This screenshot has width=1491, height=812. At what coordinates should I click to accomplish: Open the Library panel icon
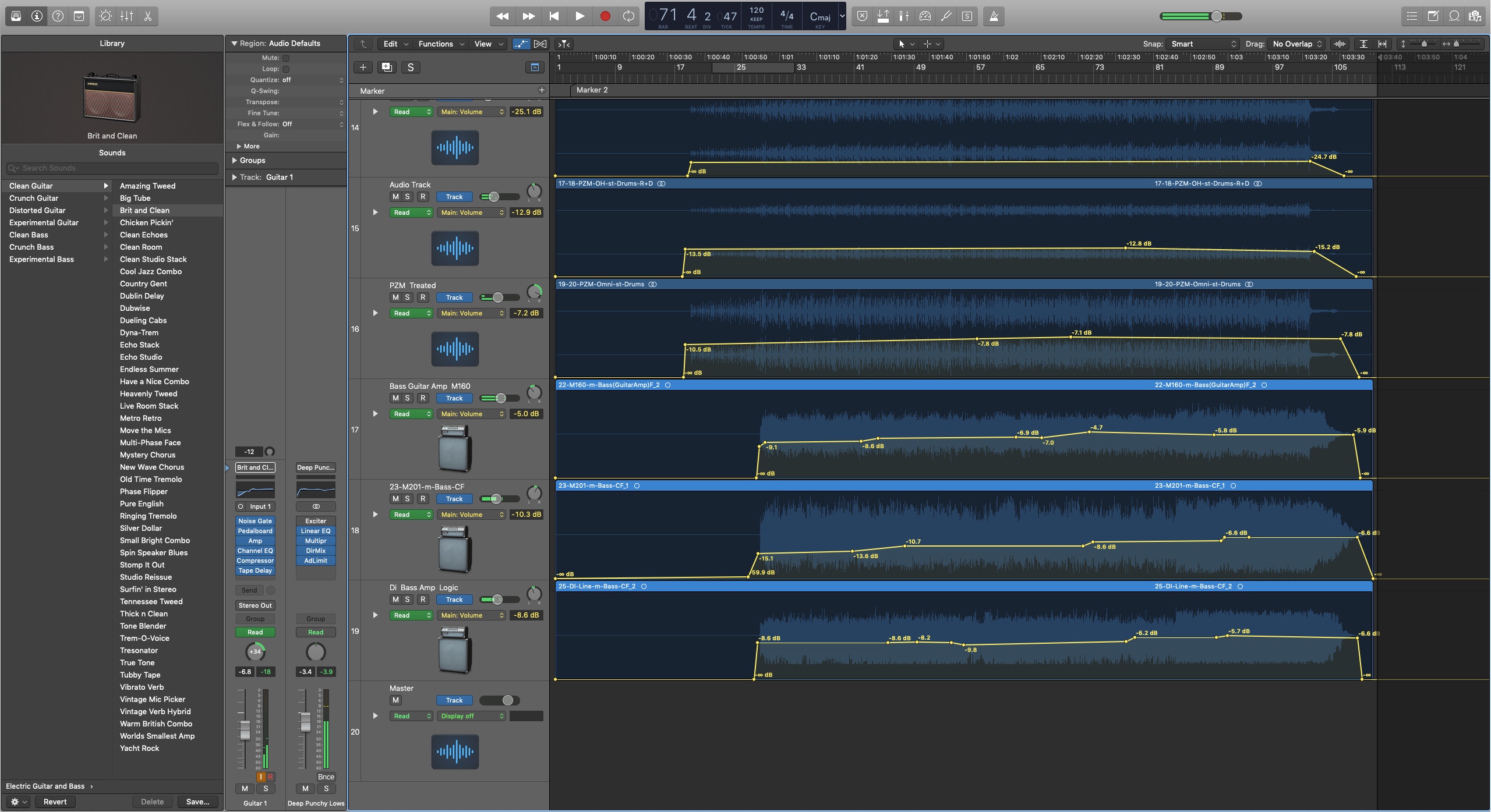point(16,16)
